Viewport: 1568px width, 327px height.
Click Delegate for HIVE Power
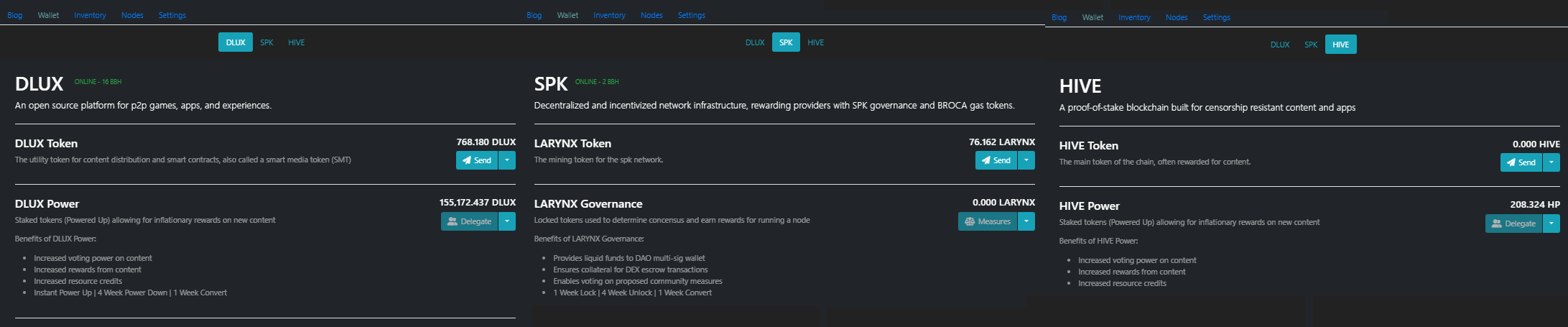click(x=1513, y=224)
